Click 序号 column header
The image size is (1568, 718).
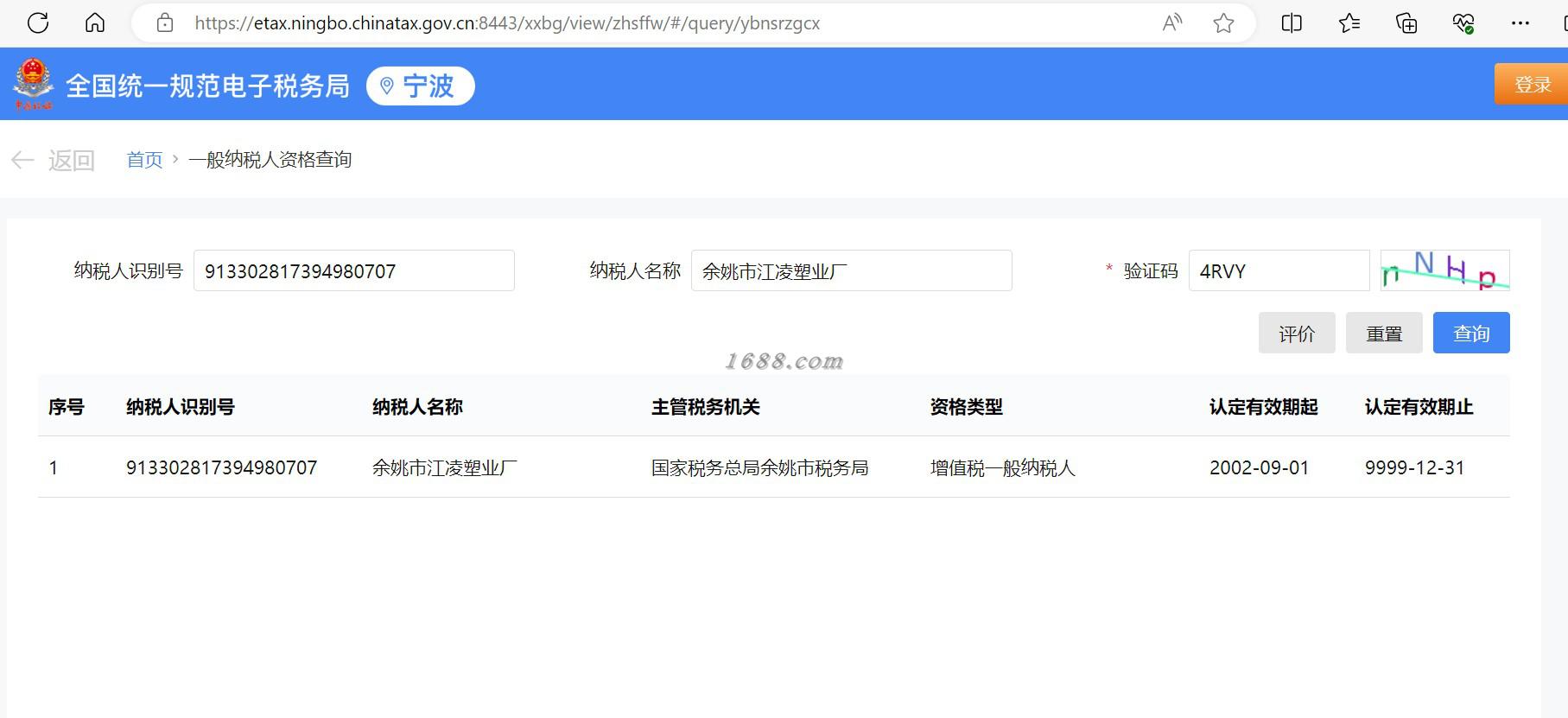[67, 407]
